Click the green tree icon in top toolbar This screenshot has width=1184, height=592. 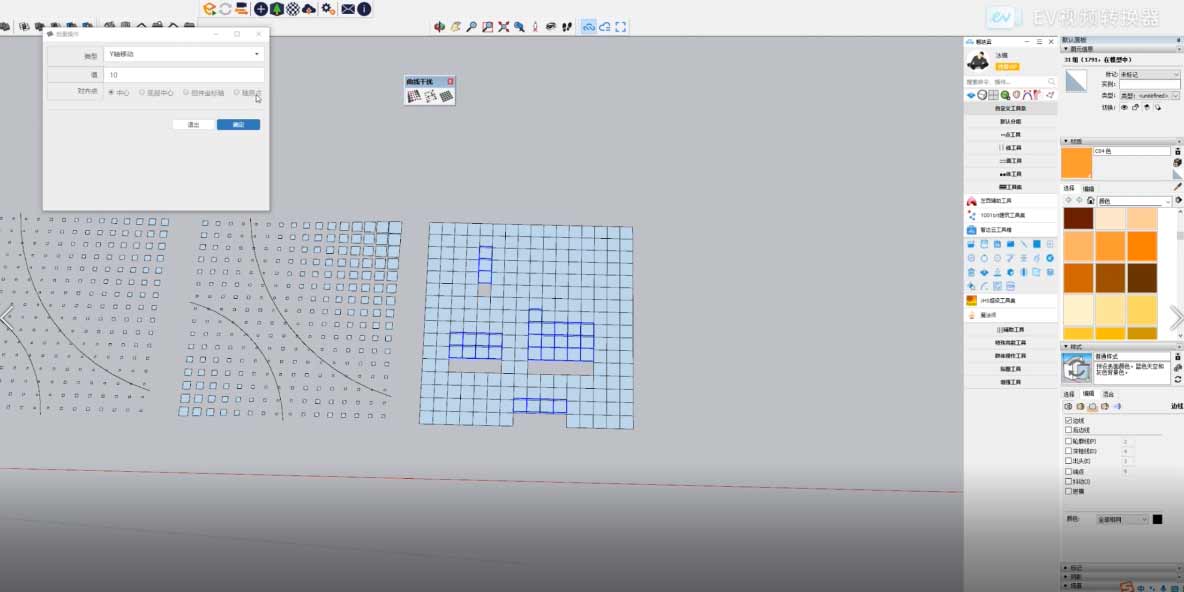tap(277, 9)
